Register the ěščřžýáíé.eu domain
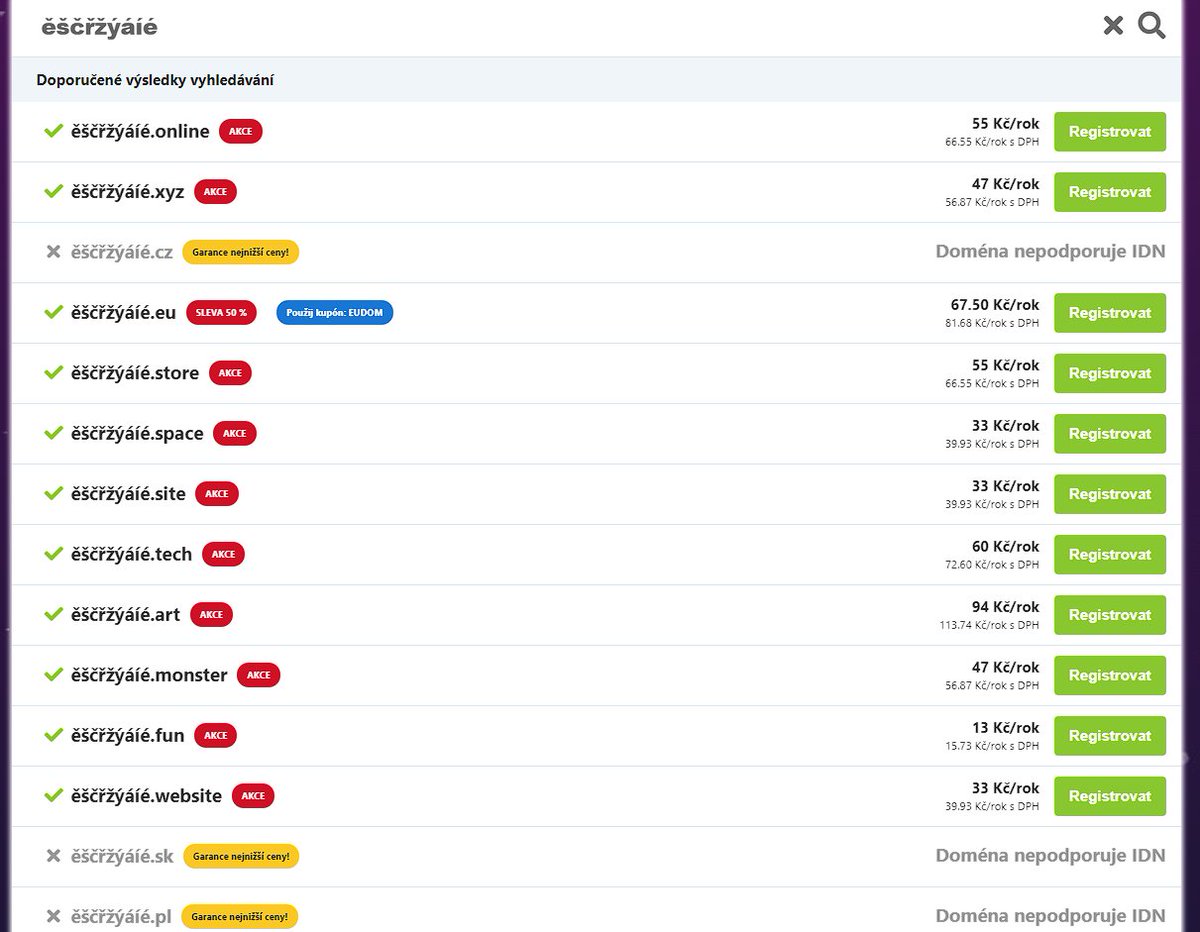Viewport: 1200px width, 932px height. coord(1110,313)
